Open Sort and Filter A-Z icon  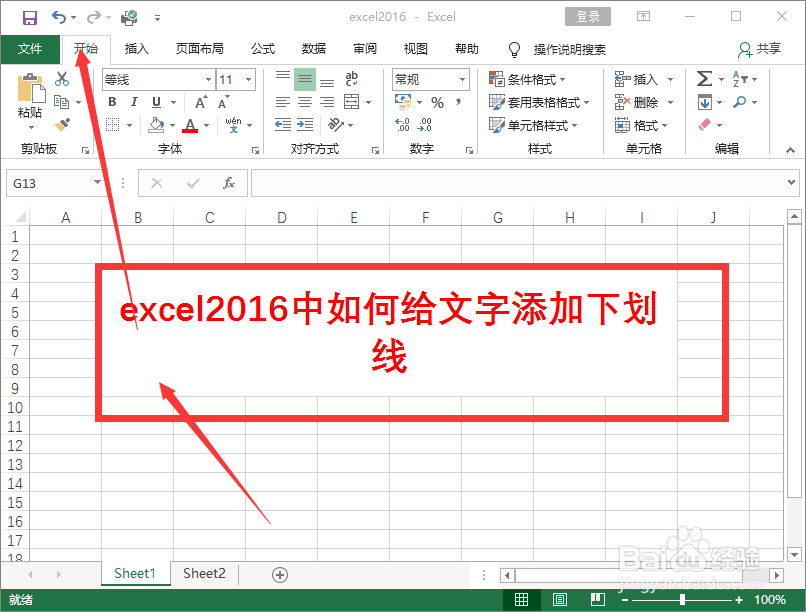(740, 79)
